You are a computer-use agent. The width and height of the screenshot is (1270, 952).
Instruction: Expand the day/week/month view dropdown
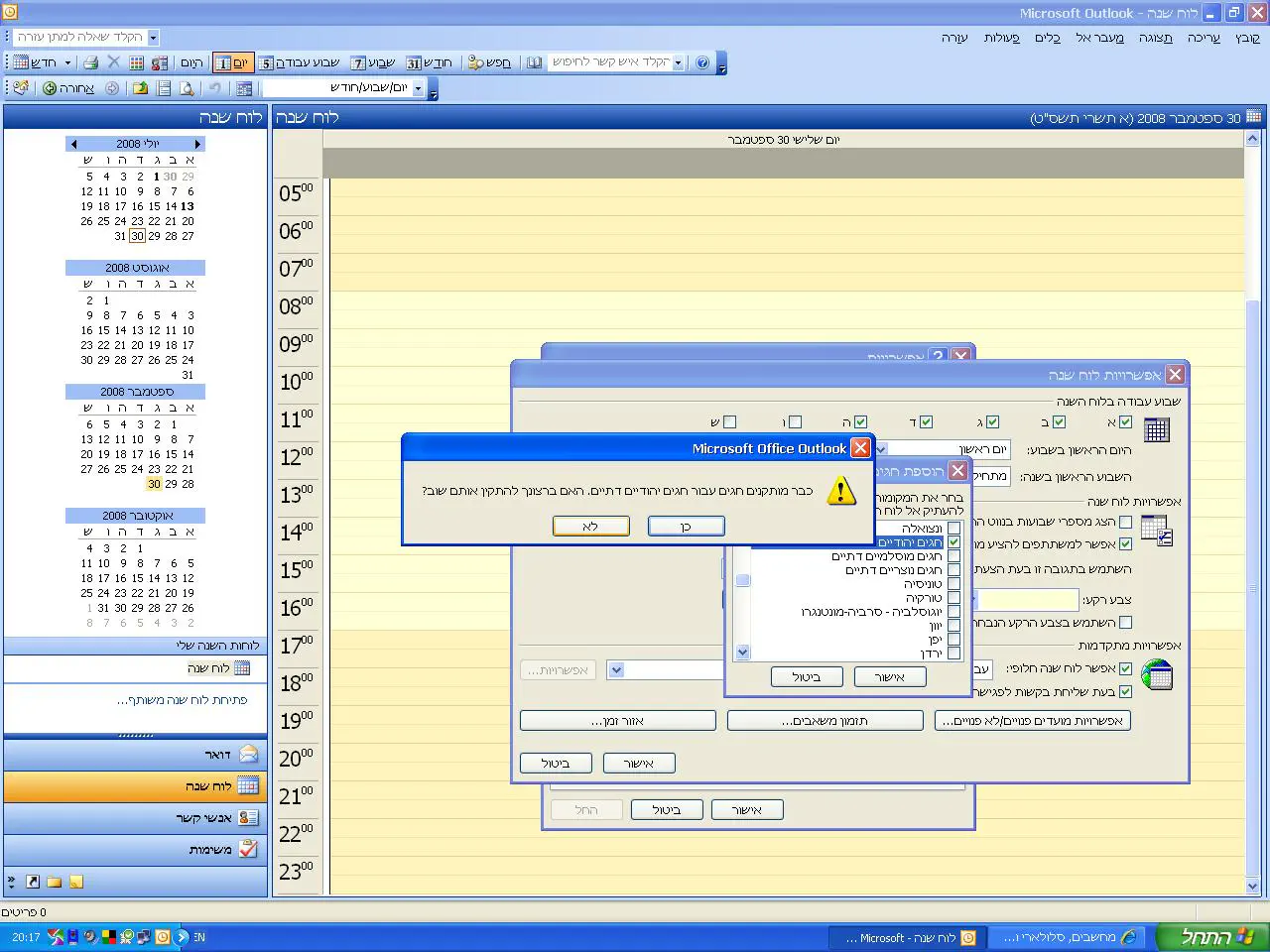(x=418, y=88)
